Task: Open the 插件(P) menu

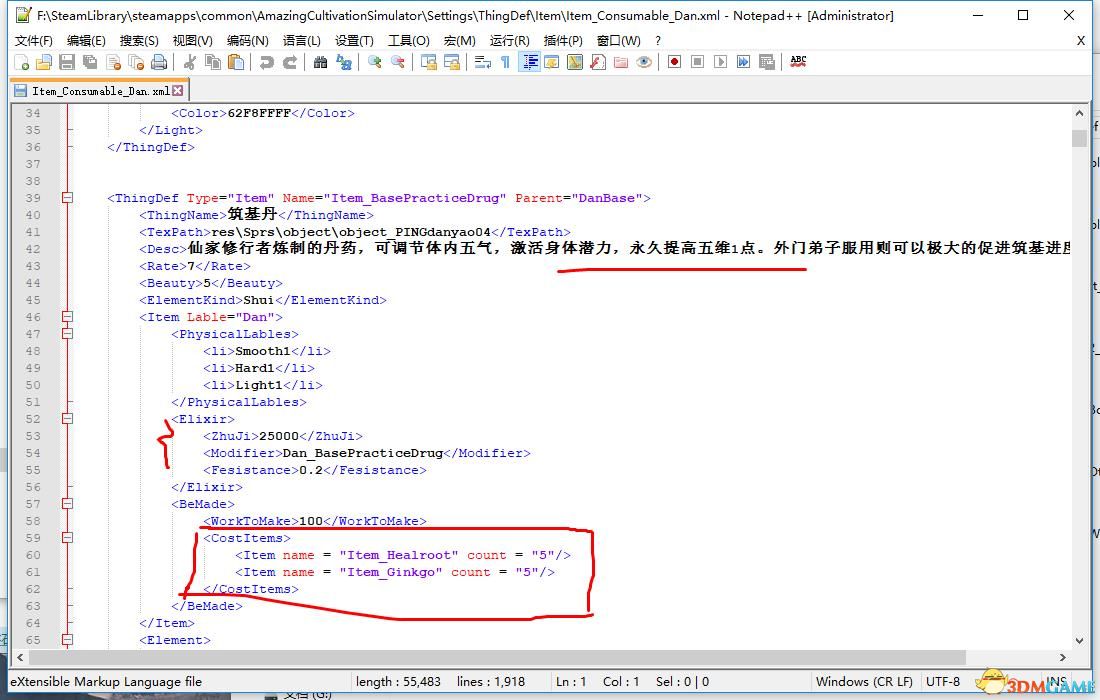Action: [x=563, y=40]
